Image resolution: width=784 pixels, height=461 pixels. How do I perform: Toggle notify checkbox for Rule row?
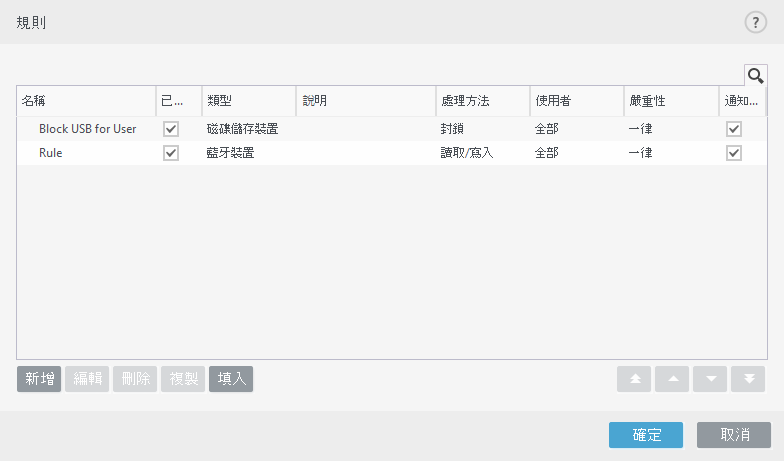coord(734,153)
